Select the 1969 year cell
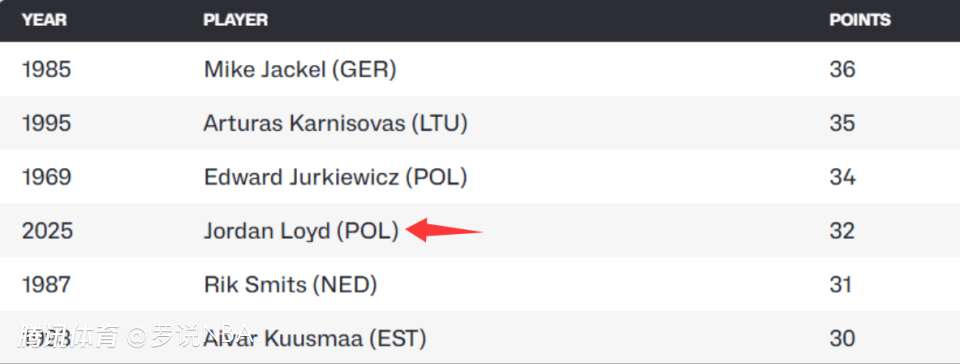This screenshot has width=960, height=364. click(47, 177)
